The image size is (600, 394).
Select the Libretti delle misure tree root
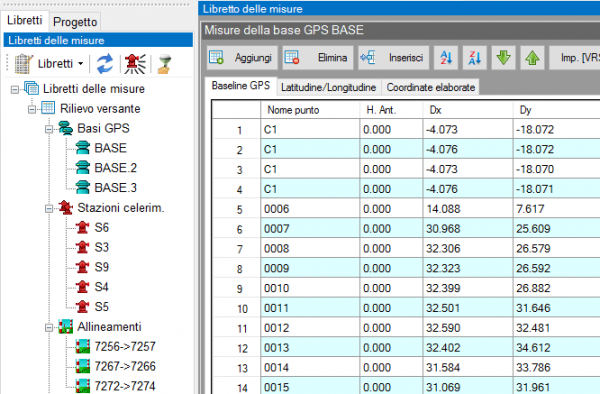[94, 89]
